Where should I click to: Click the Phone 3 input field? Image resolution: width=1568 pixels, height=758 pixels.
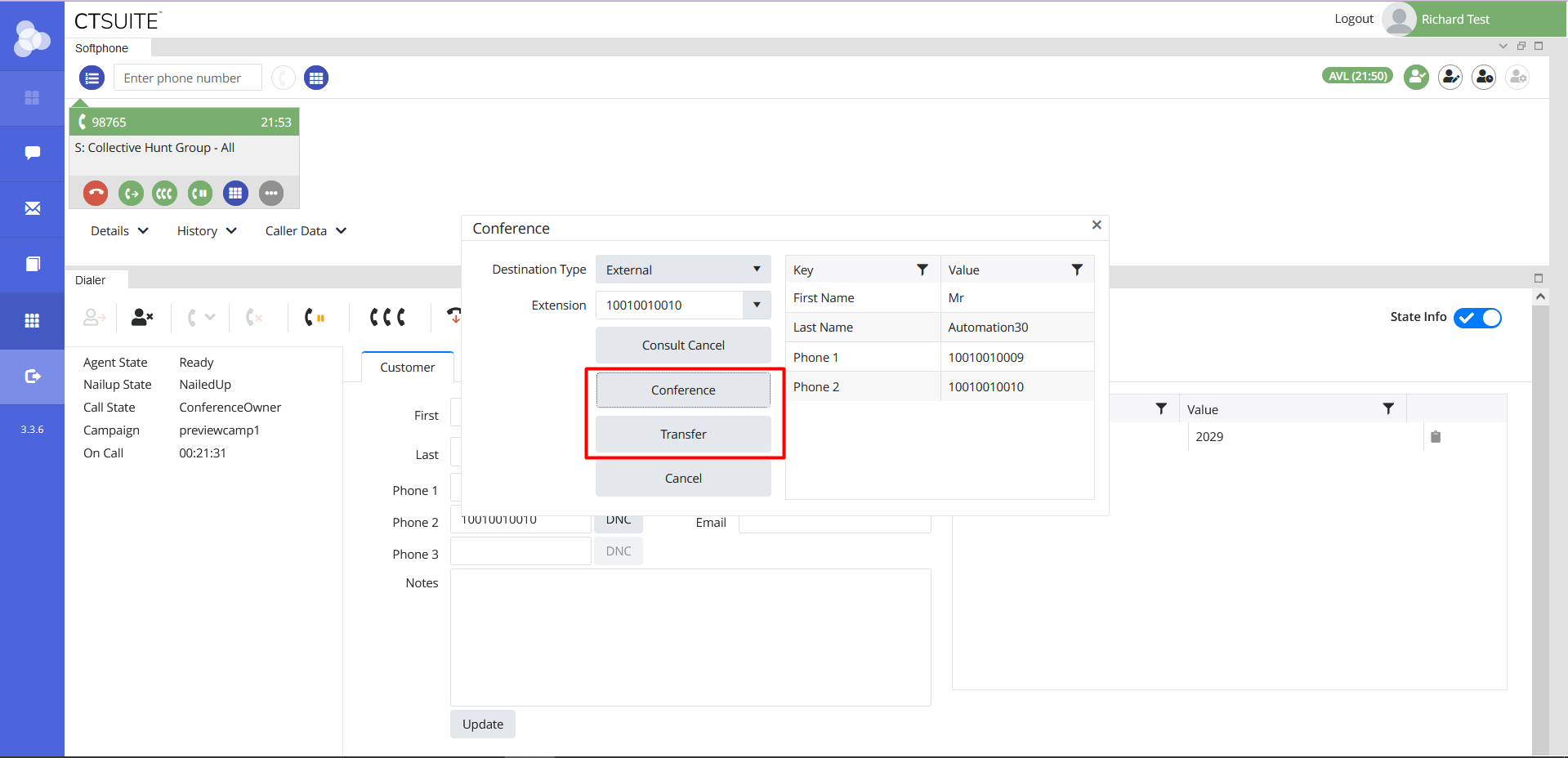(x=520, y=551)
